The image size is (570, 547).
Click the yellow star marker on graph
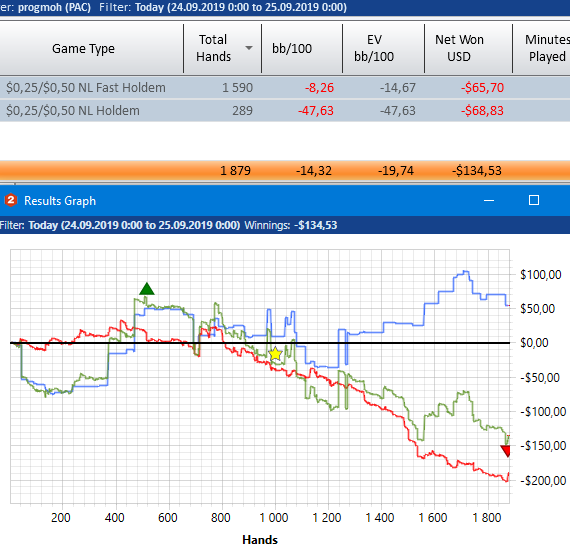click(276, 354)
